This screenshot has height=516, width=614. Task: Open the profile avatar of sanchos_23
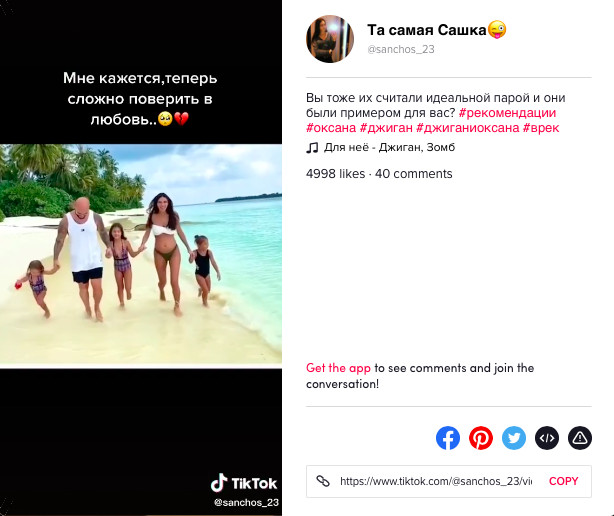(x=330, y=39)
